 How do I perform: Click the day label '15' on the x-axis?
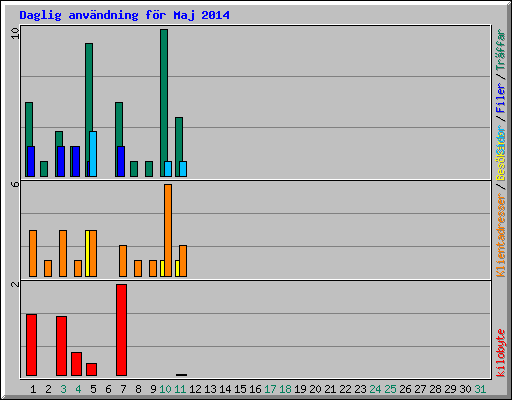(x=240, y=389)
